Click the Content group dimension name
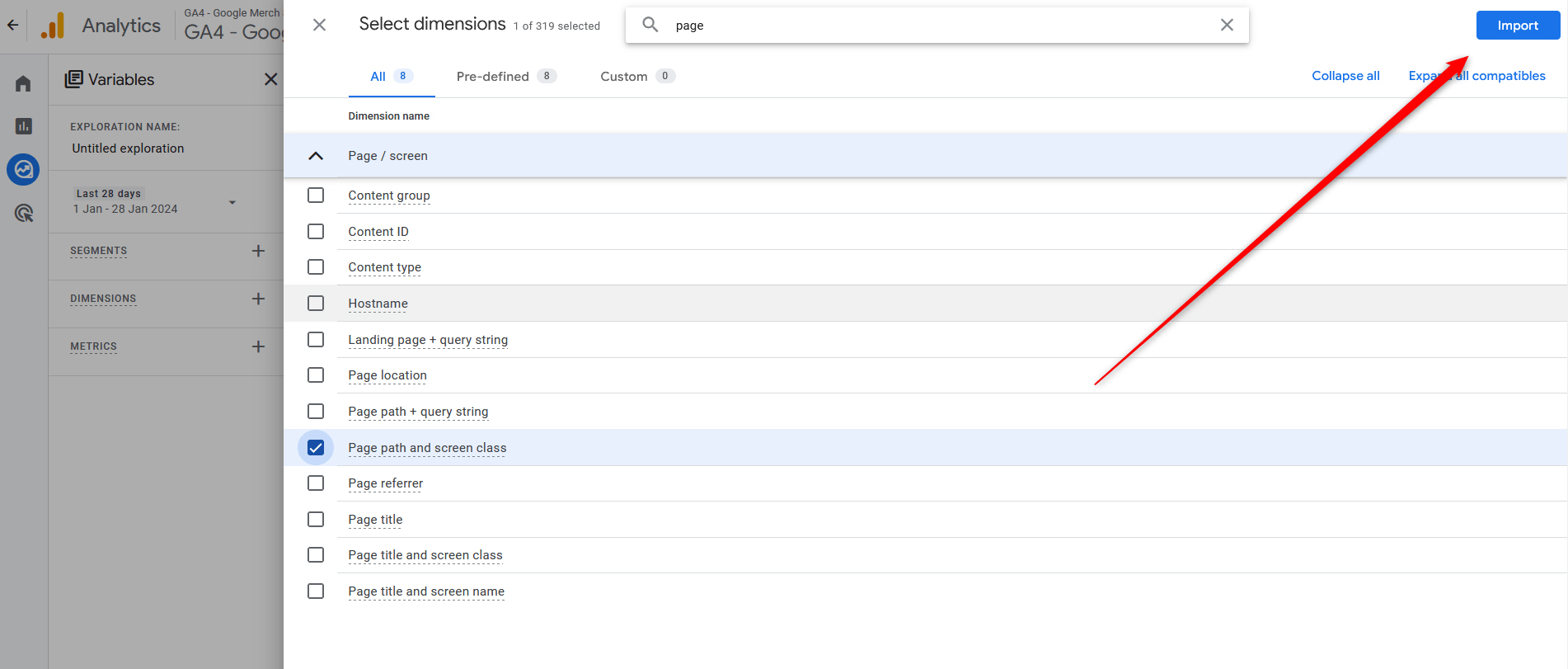 coord(389,196)
